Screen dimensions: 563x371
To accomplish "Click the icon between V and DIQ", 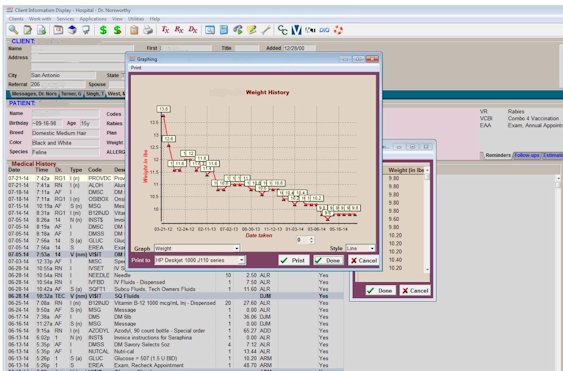I will (x=310, y=30).
